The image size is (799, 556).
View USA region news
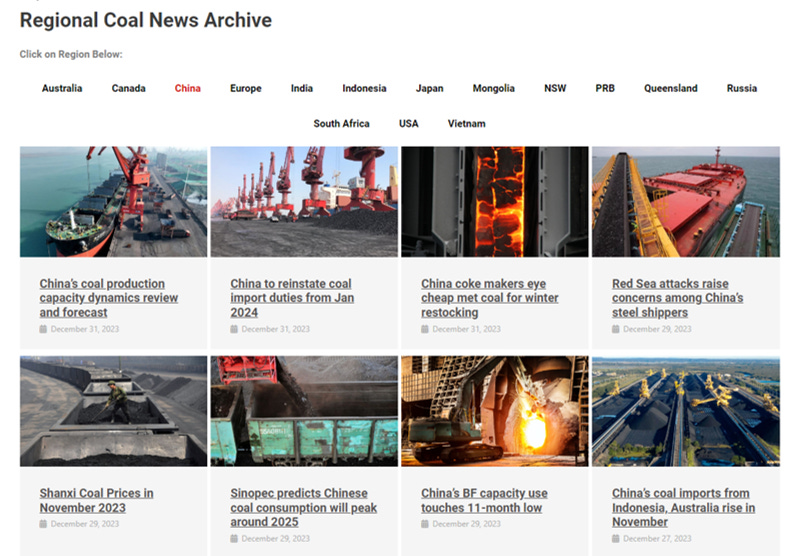click(x=409, y=123)
